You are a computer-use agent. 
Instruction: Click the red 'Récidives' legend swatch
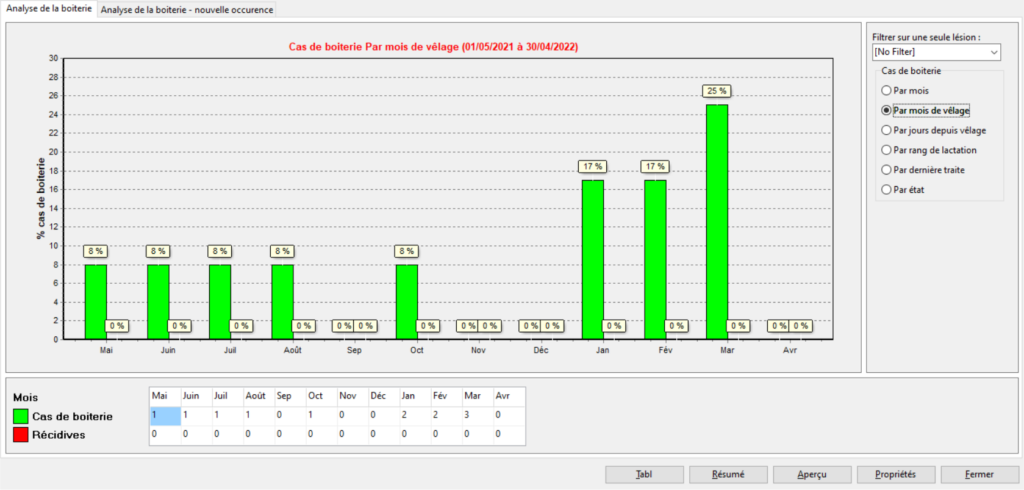pyautogui.click(x=21, y=434)
